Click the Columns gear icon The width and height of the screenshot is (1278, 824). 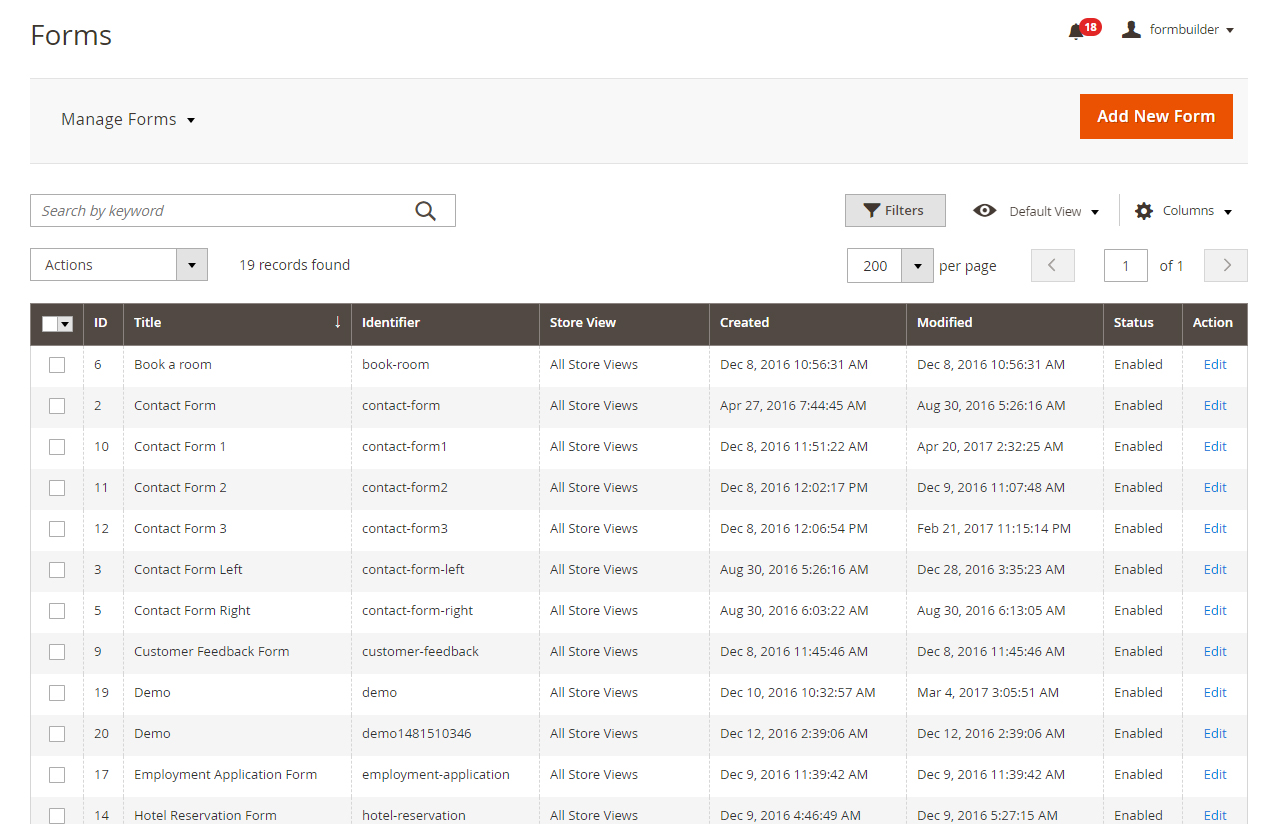pos(1144,211)
